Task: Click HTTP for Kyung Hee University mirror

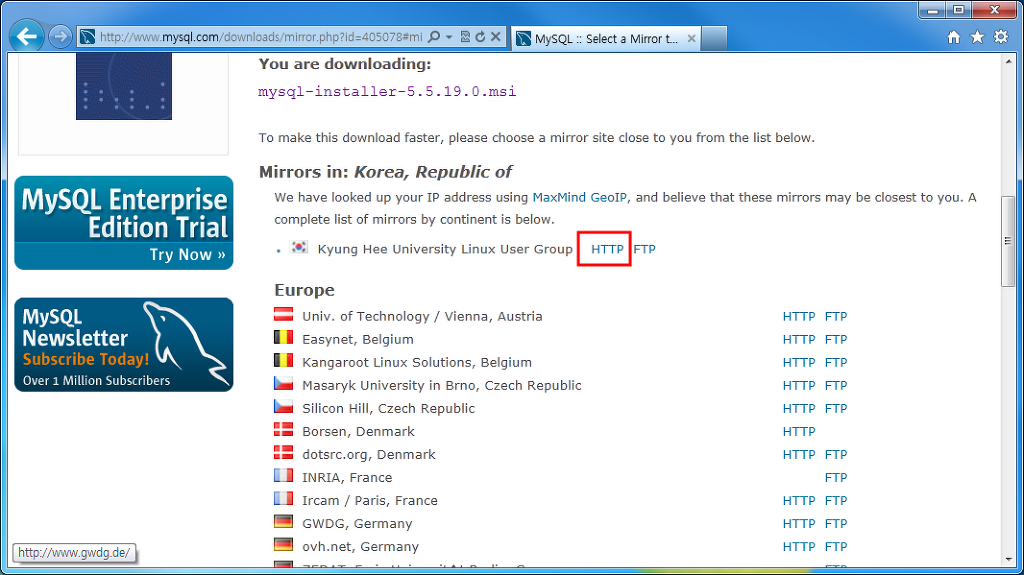Action: point(607,249)
